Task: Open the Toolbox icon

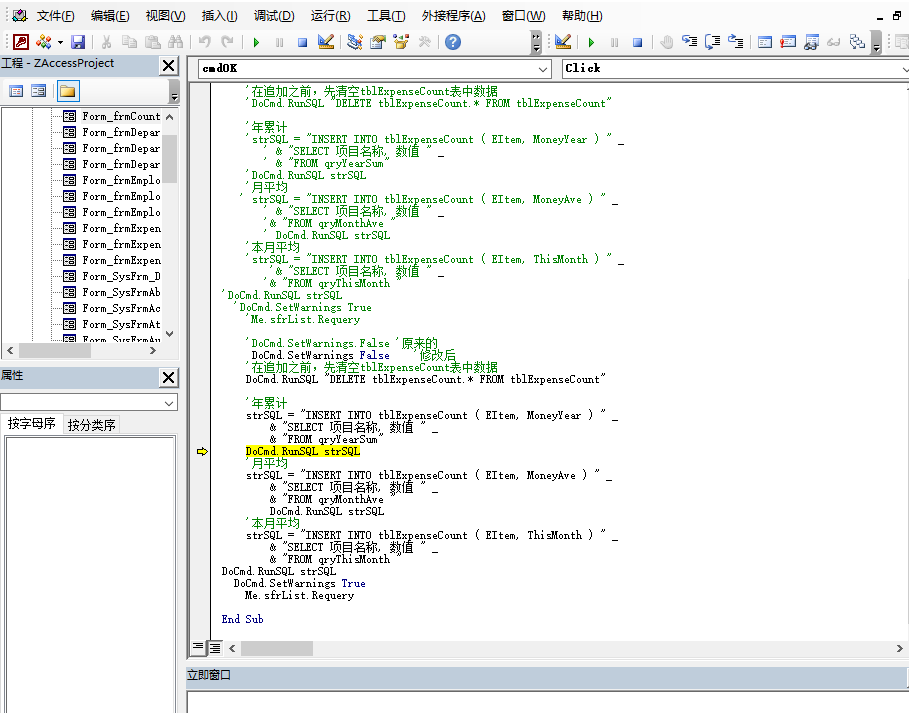Action: [424, 42]
